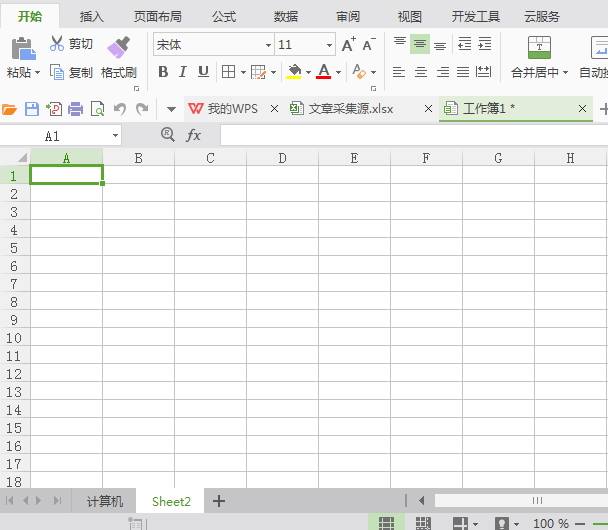Toggle Underline formatting
The height and width of the screenshot is (530, 608).
(x=204, y=72)
